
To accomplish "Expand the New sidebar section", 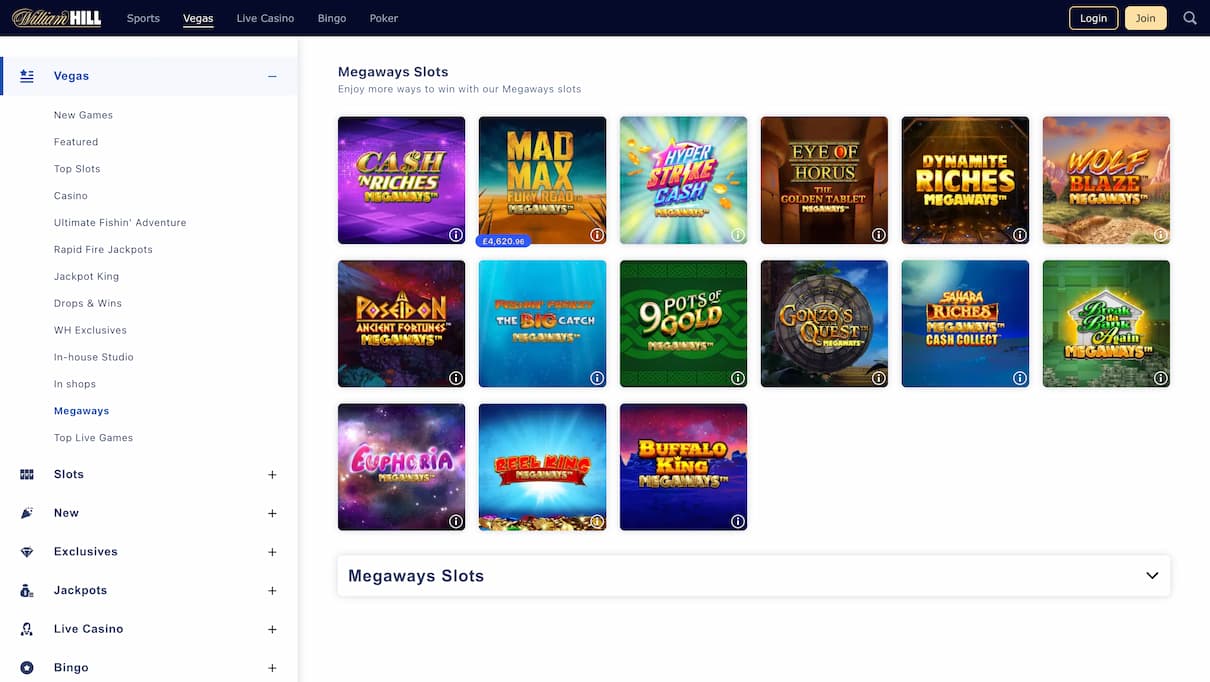I will 272,513.
